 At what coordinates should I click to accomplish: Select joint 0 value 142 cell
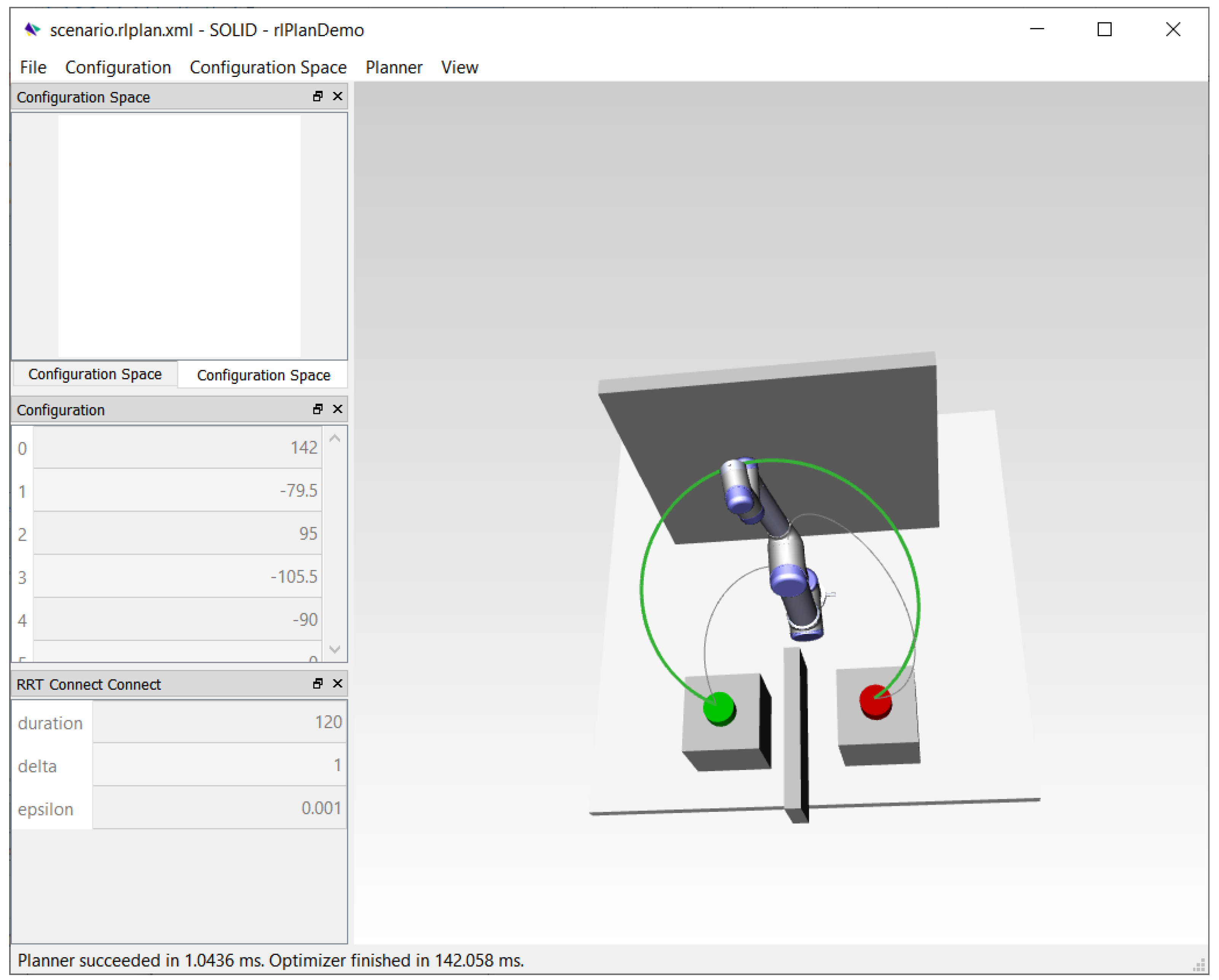[178, 448]
